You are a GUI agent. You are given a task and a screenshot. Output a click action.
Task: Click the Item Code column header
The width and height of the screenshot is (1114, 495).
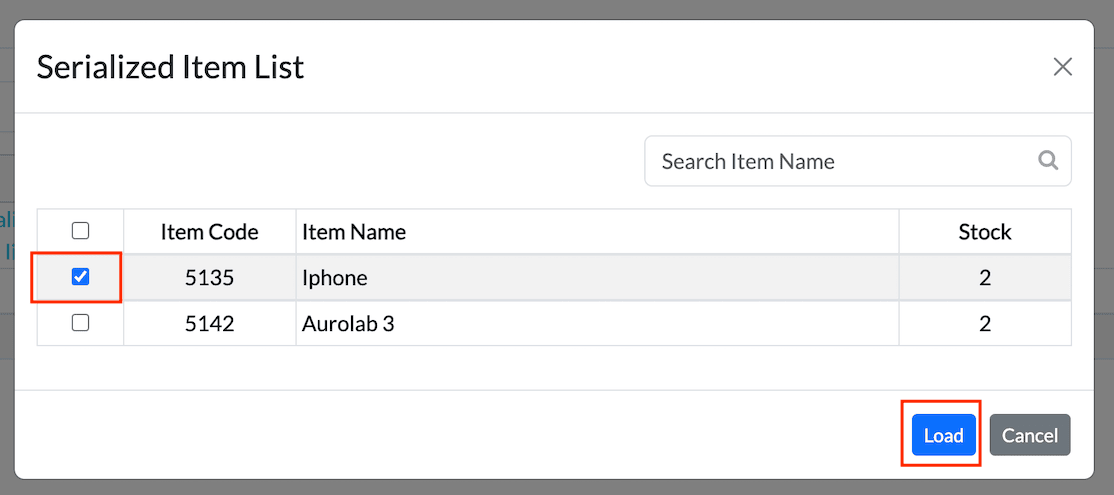click(x=209, y=232)
